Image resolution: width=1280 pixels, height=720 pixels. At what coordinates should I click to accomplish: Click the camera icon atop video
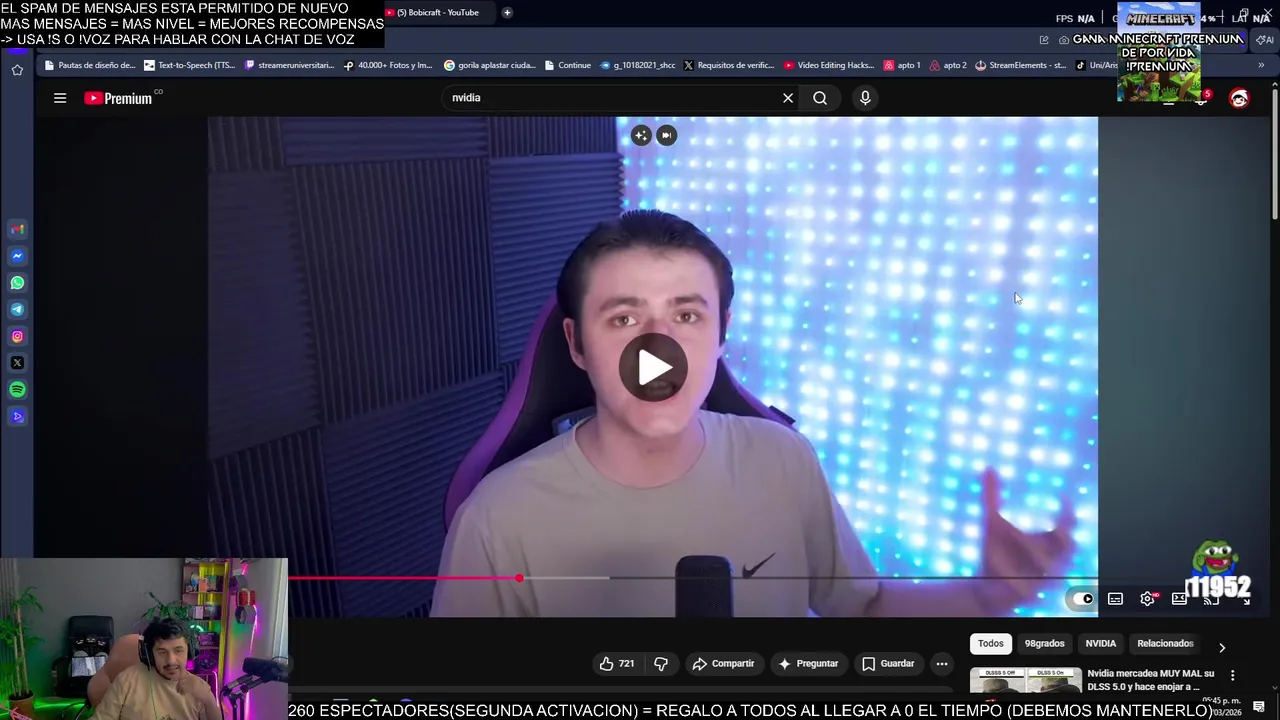(x=666, y=135)
